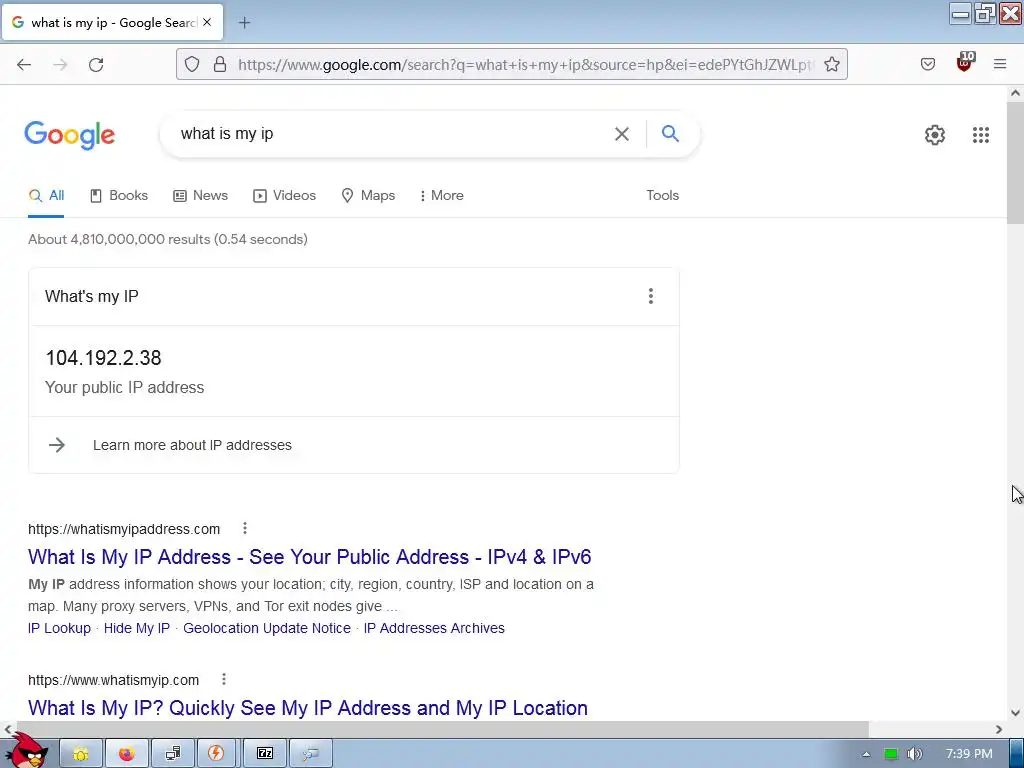Open IP Lookup sitelink
The height and width of the screenshot is (768, 1024).
pos(59,628)
